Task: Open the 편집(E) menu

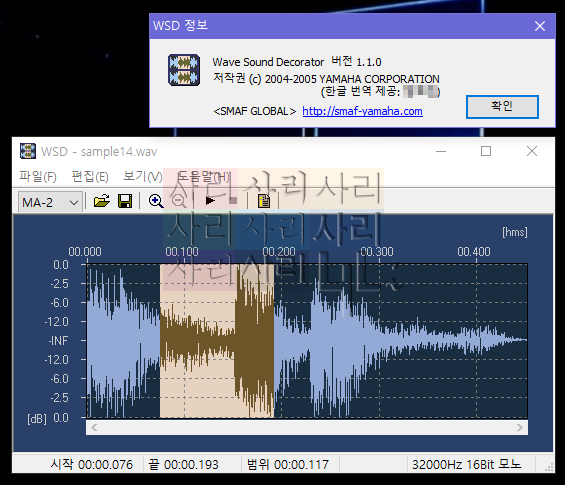Action: click(90, 177)
